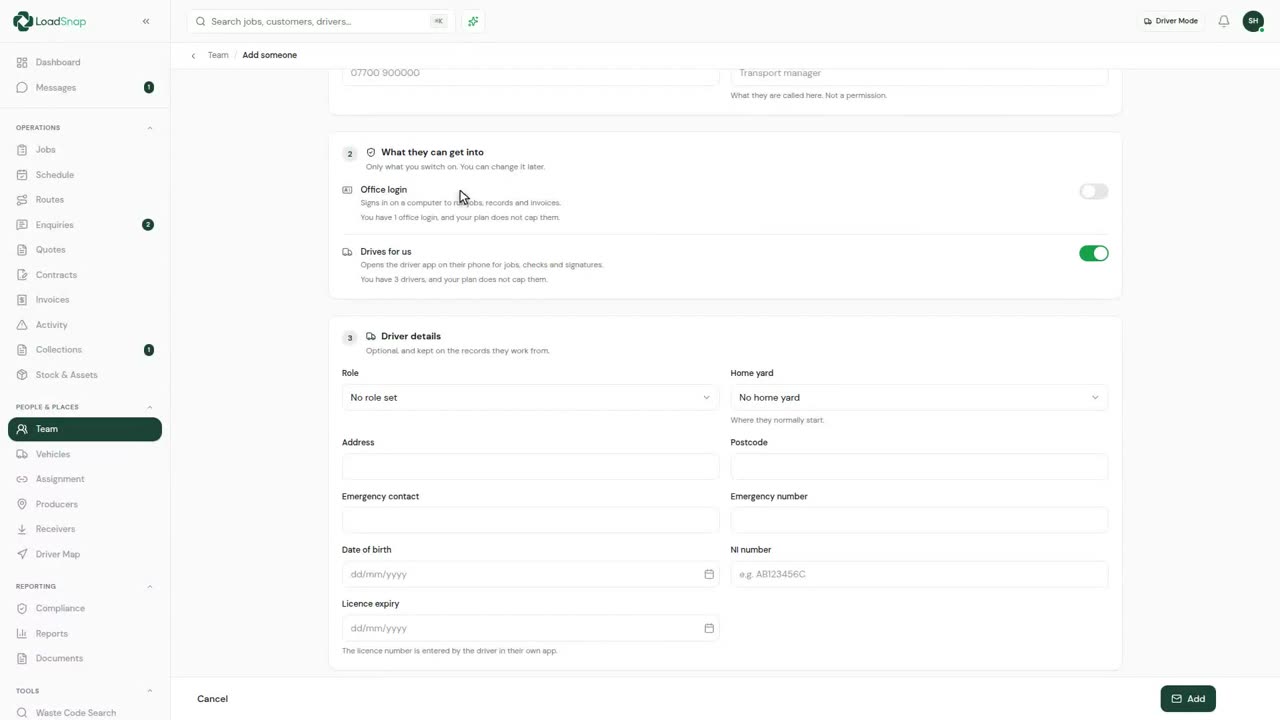Click the Add button
The image size is (1280, 720).
[1188, 699]
